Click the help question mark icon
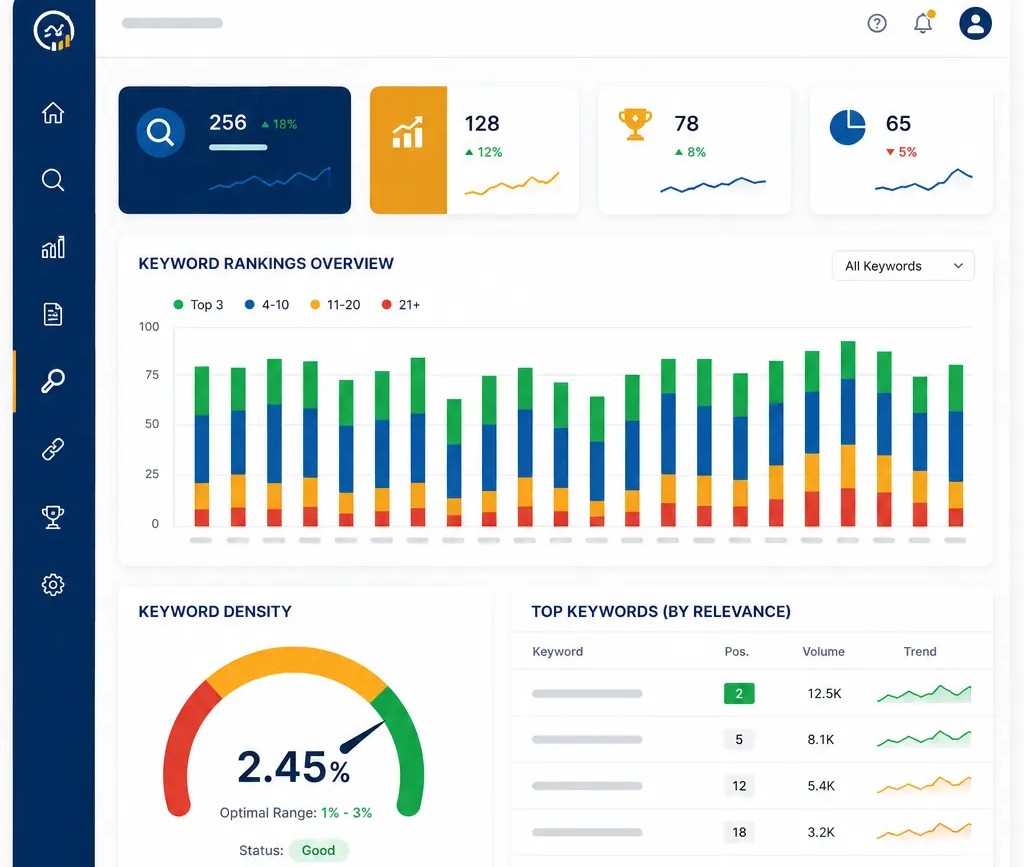The height and width of the screenshot is (867, 1024). (x=876, y=24)
